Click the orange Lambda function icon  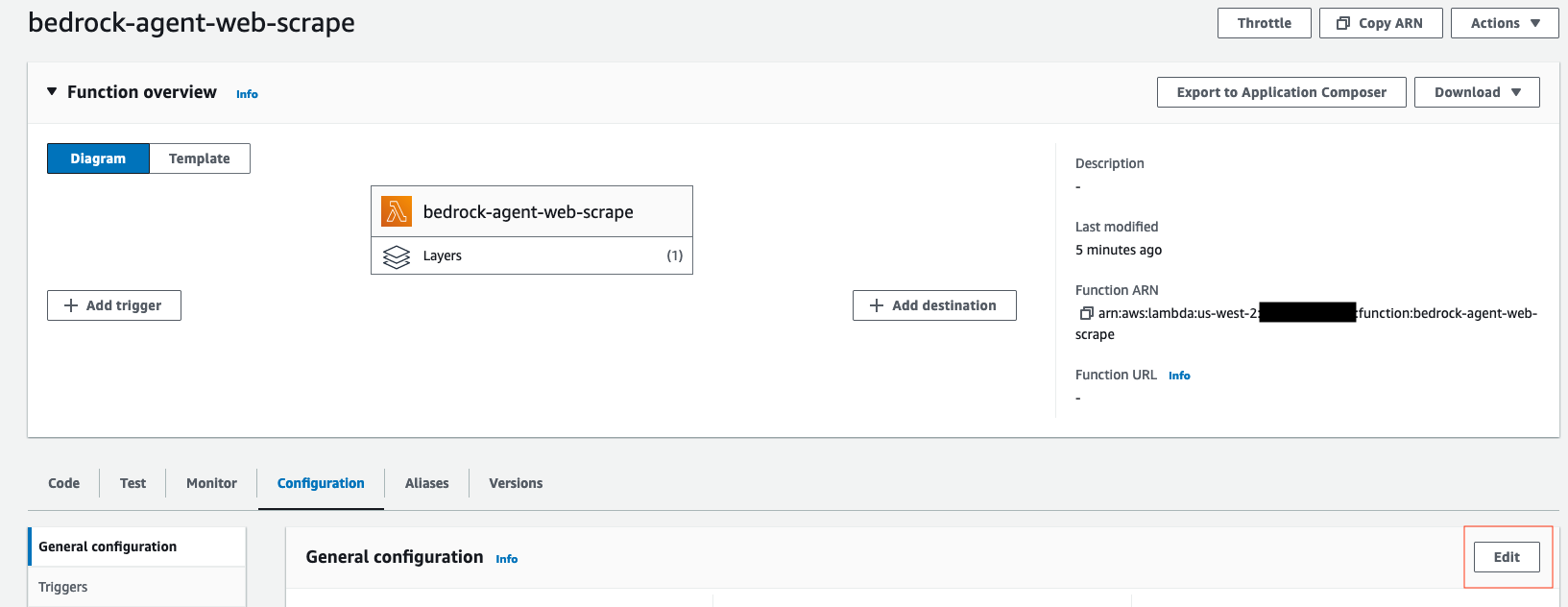(x=397, y=211)
